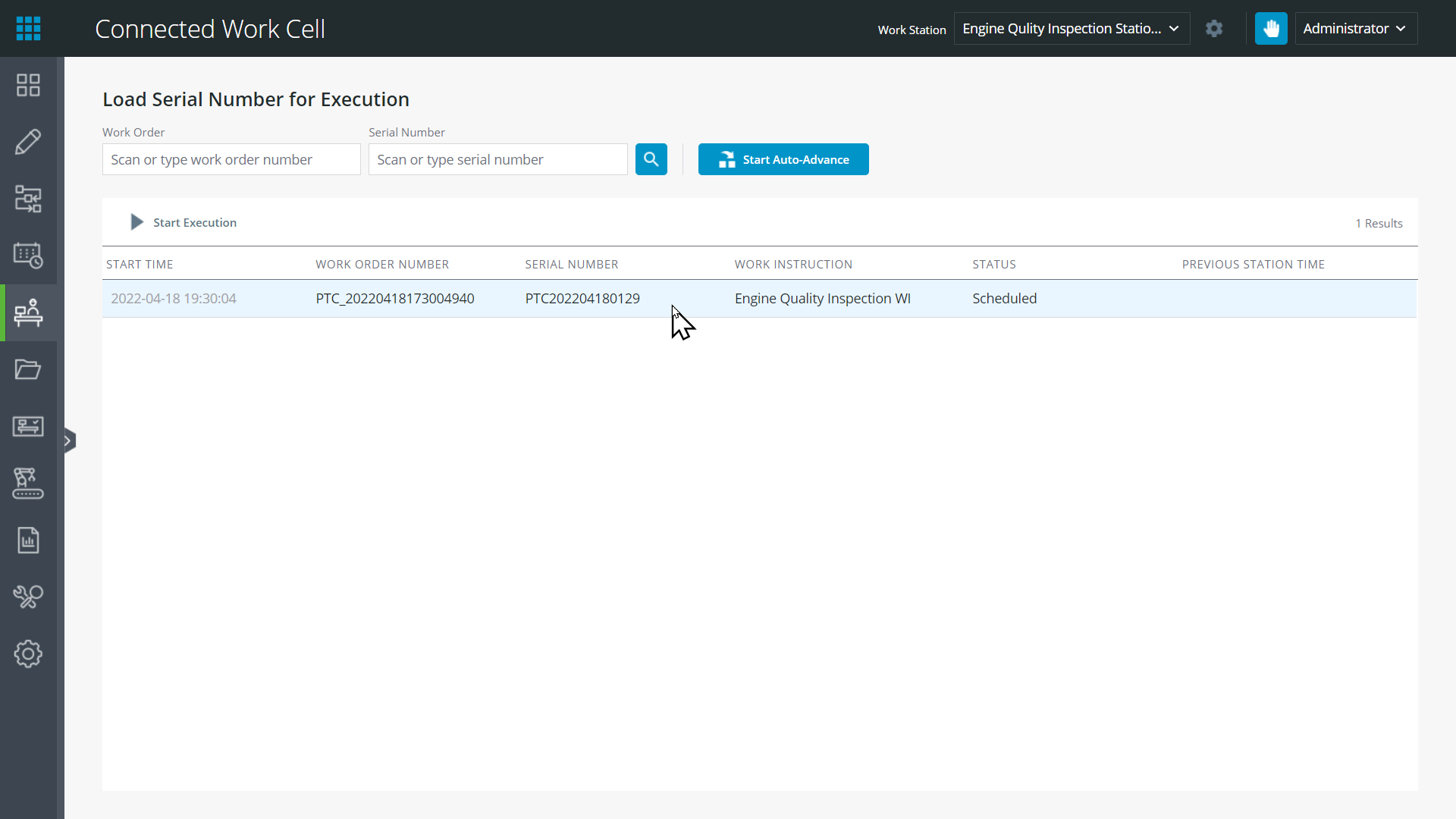Click the blue search magnifier button
This screenshot has width=1456, height=819.
coord(651,159)
